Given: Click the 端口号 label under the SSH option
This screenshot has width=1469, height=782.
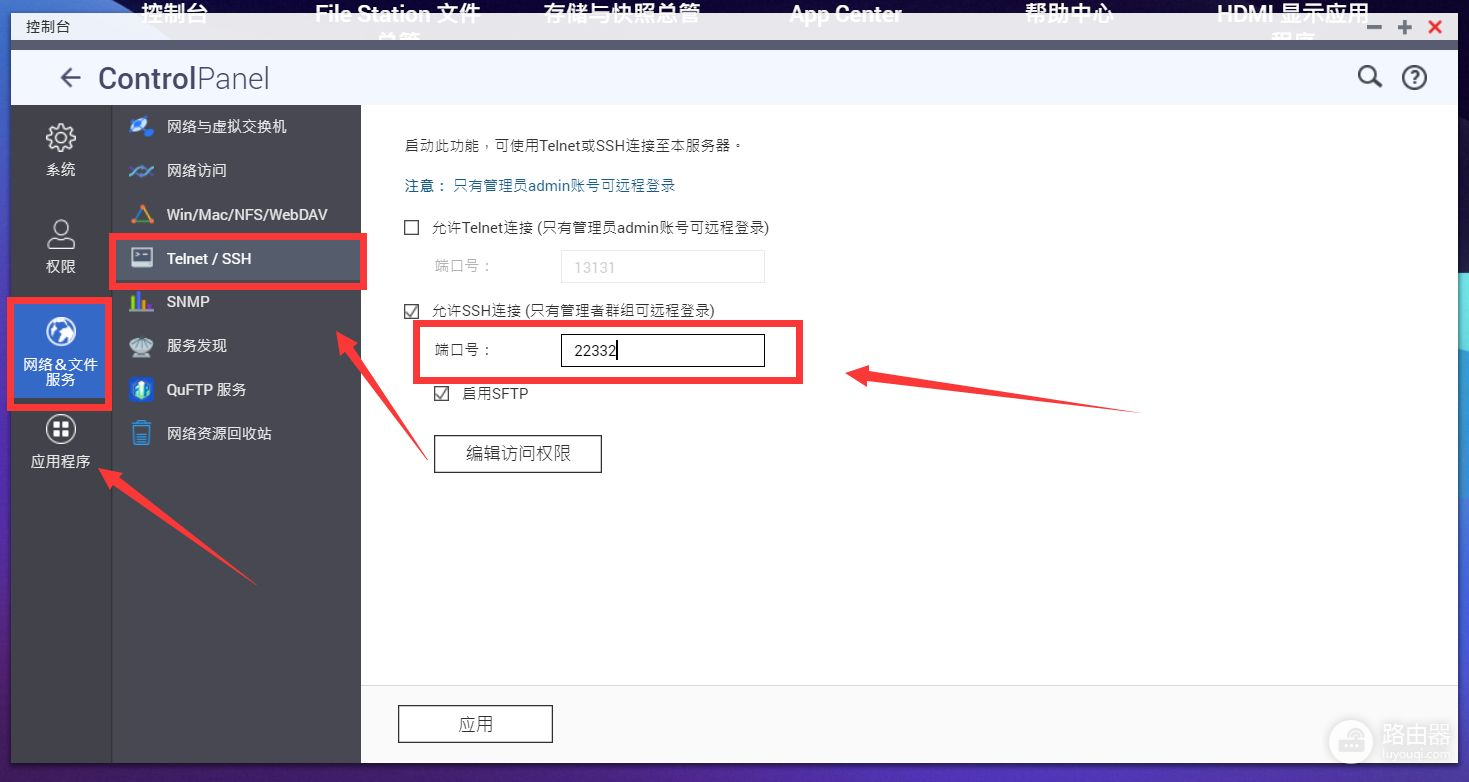Looking at the screenshot, I should (x=462, y=350).
